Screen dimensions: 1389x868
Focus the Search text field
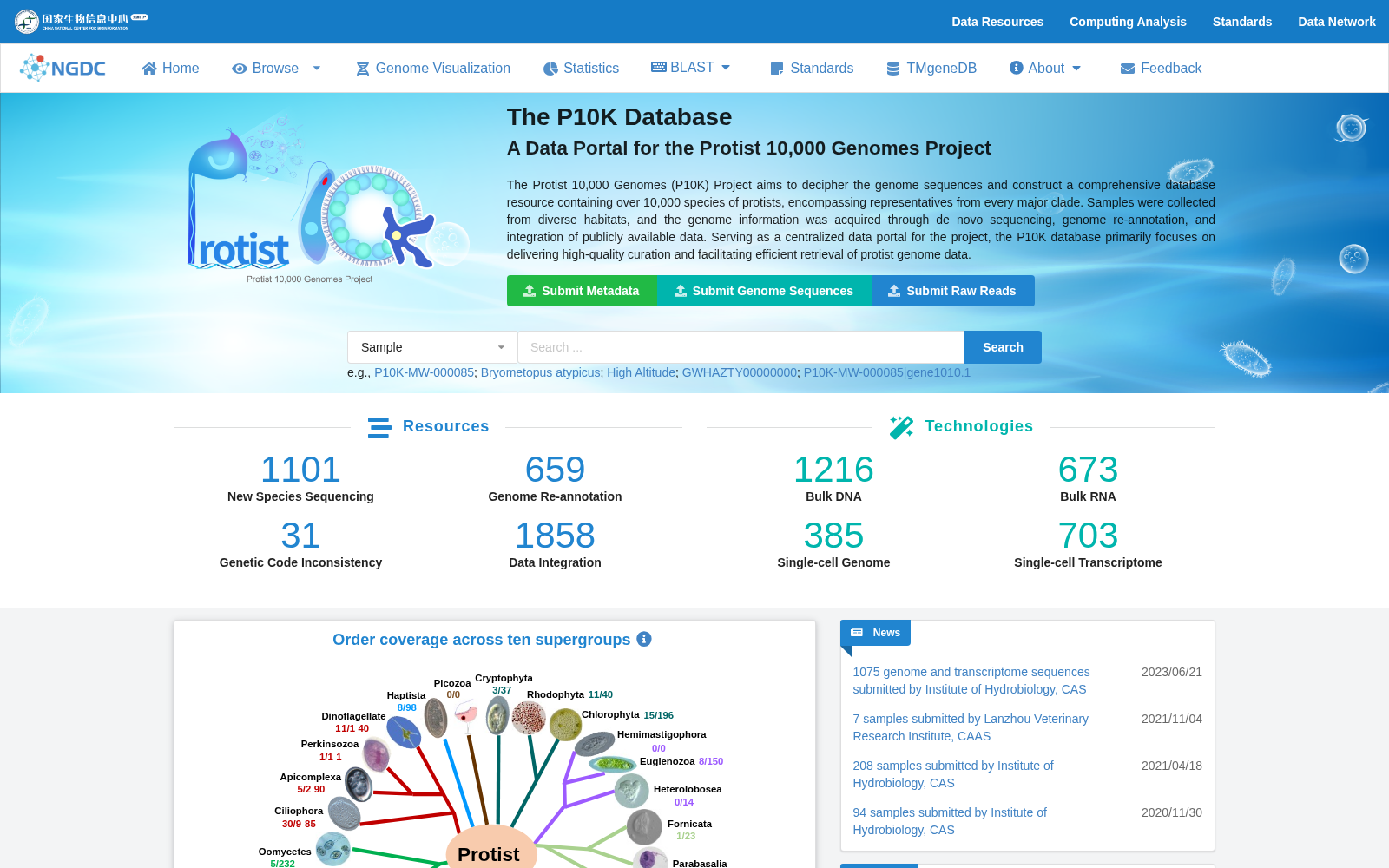tap(741, 347)
